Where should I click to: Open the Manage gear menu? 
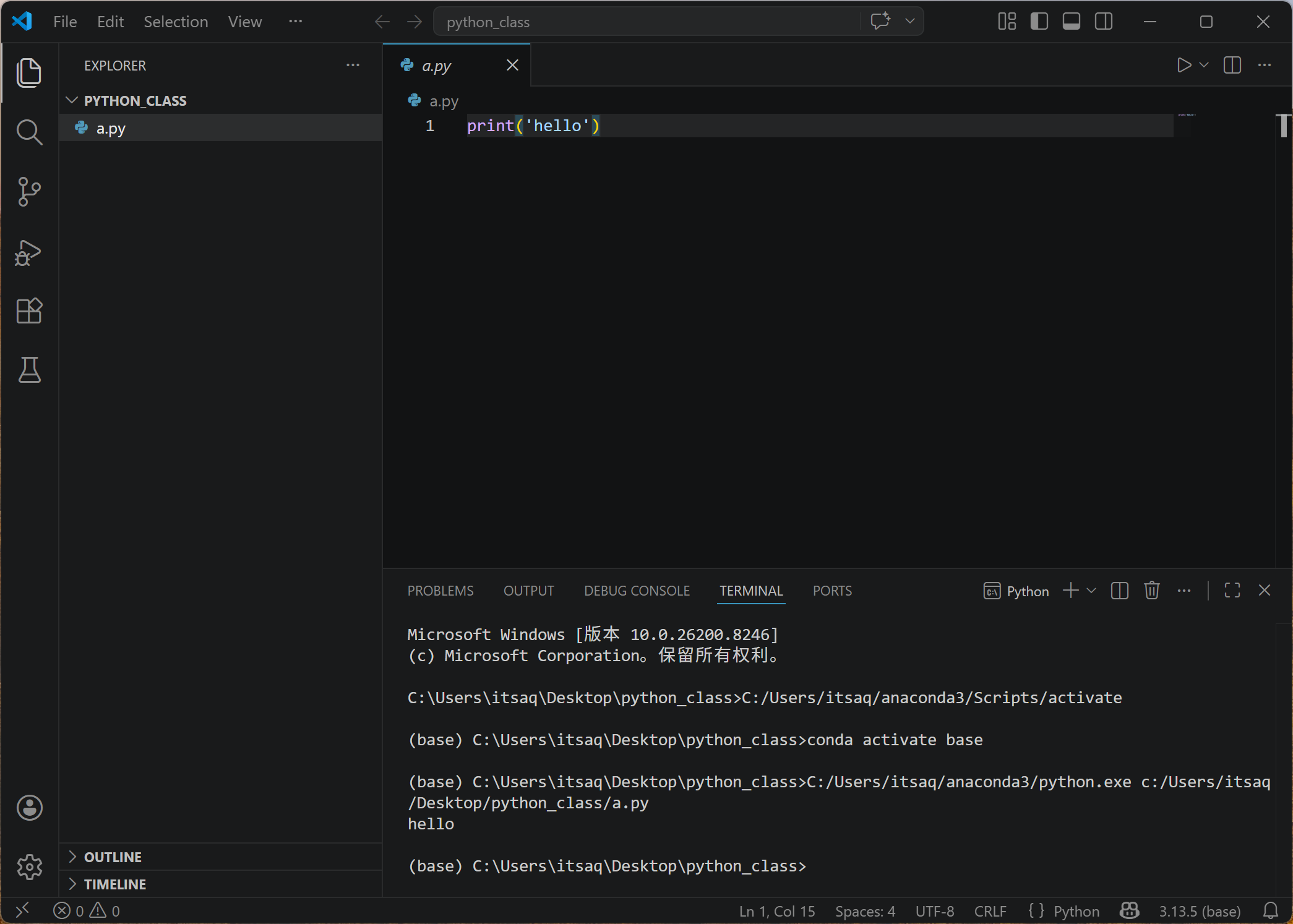point(29,866)
